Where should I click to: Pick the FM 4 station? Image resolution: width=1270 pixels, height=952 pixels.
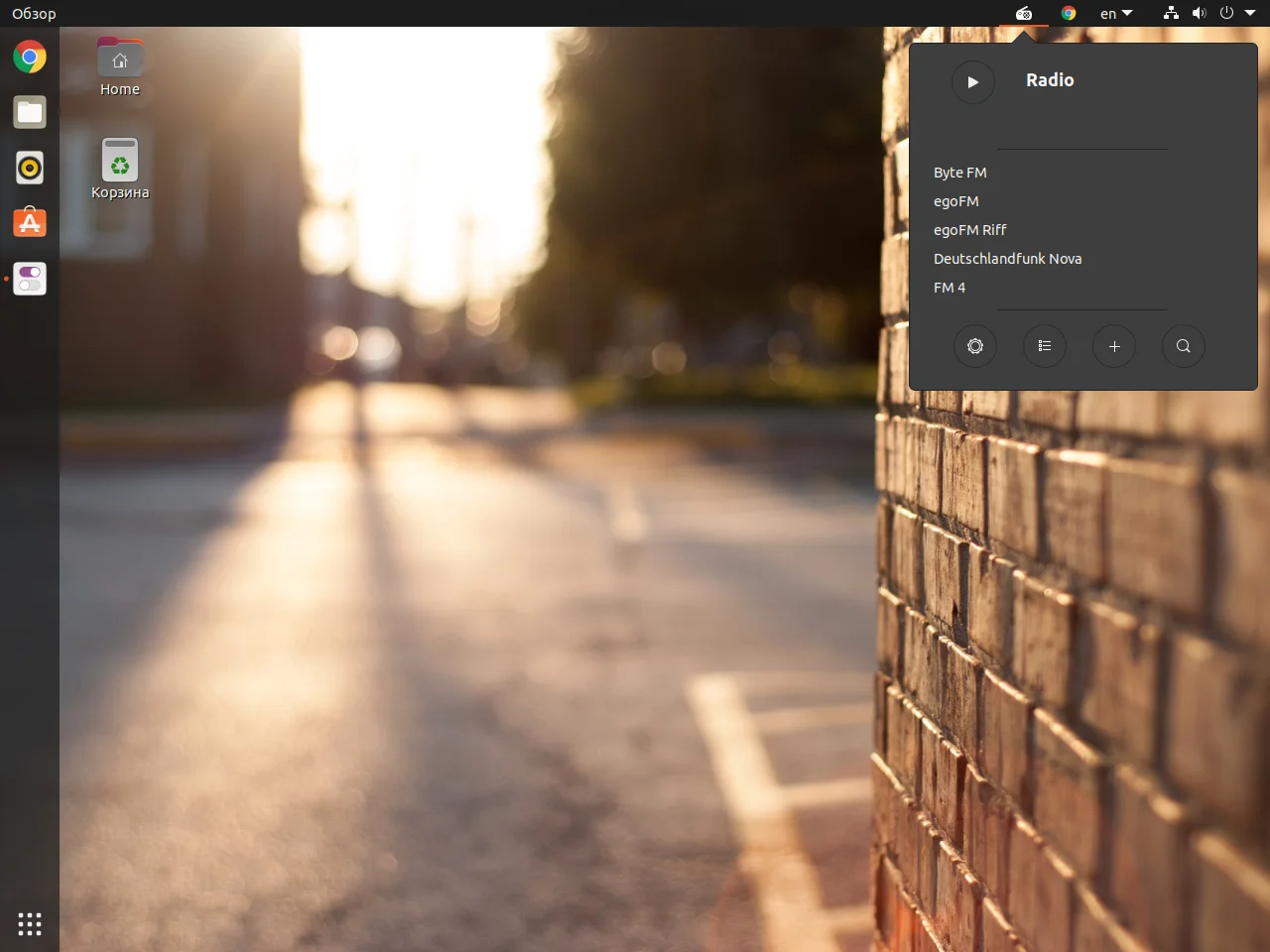1082,288
